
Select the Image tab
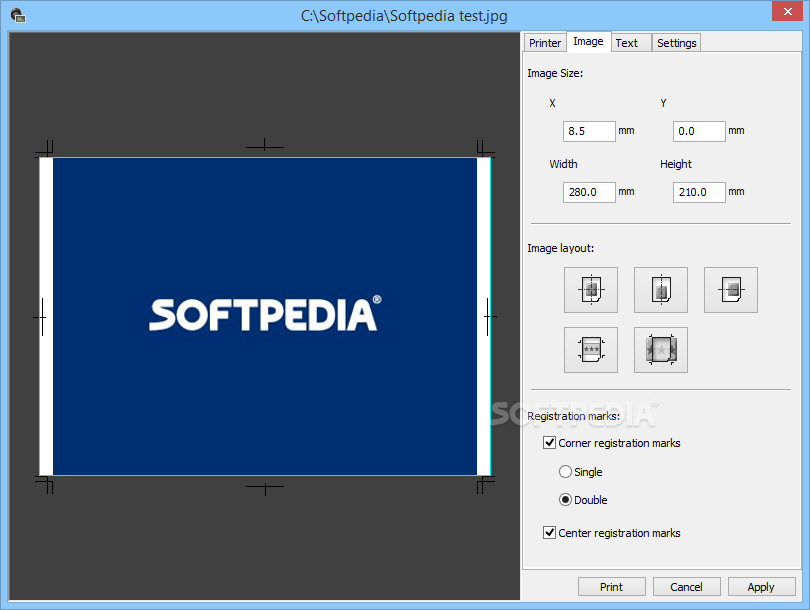click(588, 41)
